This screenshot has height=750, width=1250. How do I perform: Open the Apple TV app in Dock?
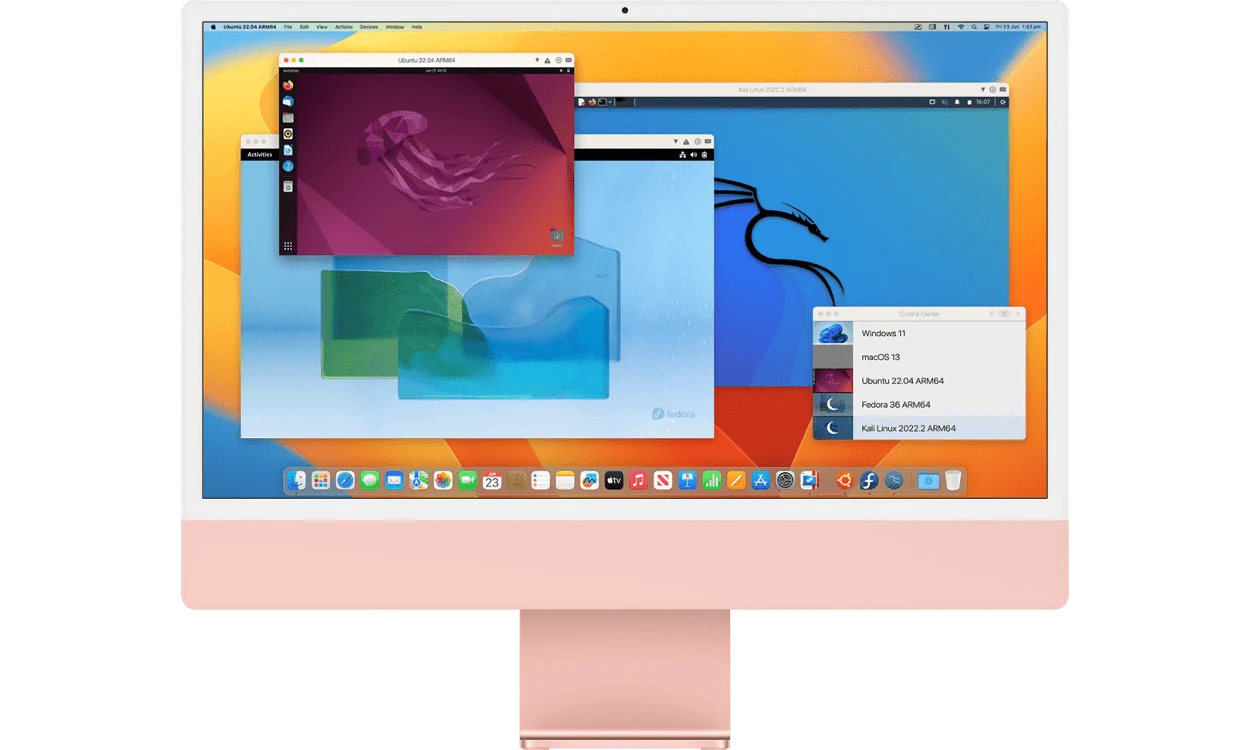point(614,481)
